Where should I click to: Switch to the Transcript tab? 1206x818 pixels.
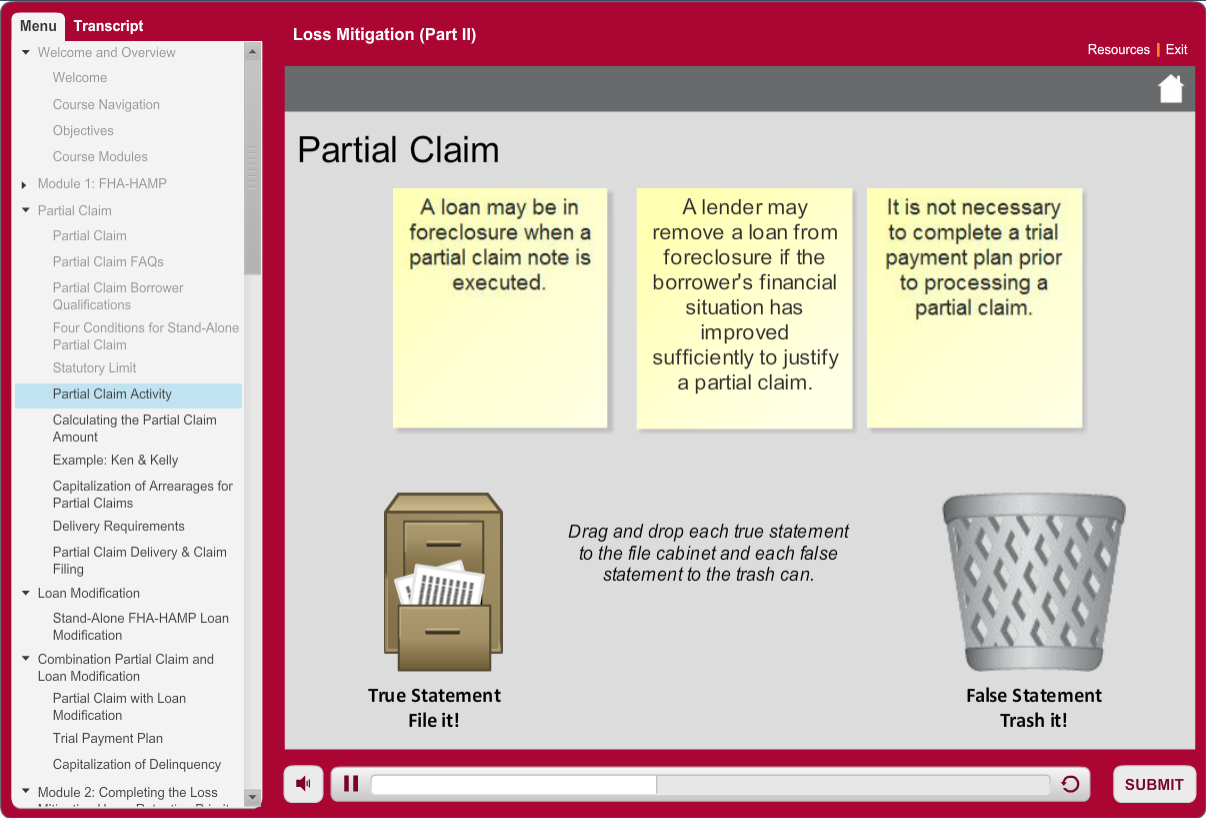pyautogui.click(x=108, y=26)
